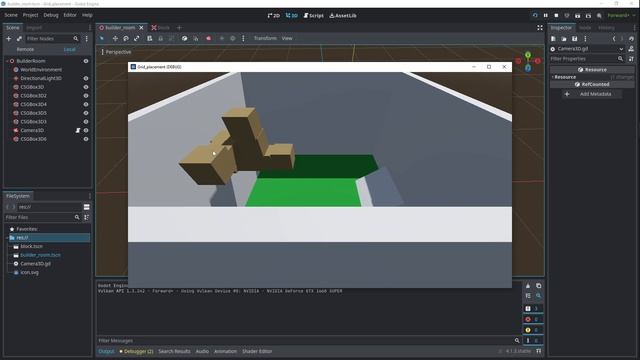Open the Scene menu in the menu bar

point(11,15)
